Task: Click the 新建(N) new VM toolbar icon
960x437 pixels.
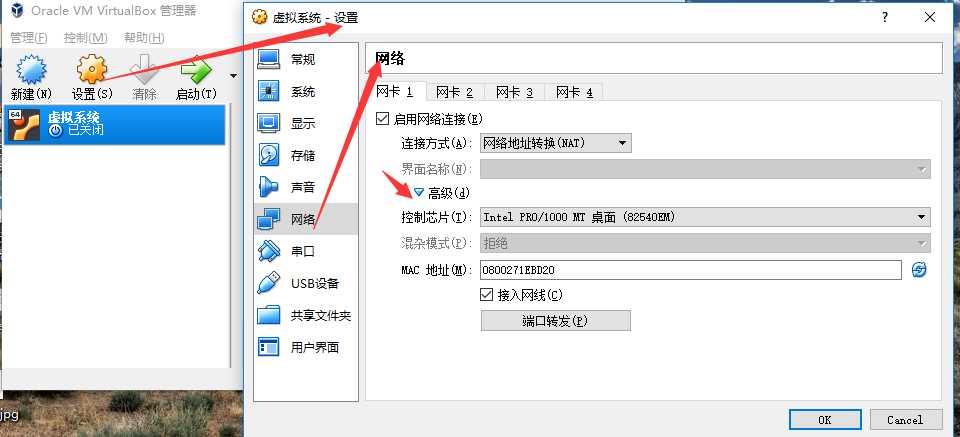Action: point(31,69)
